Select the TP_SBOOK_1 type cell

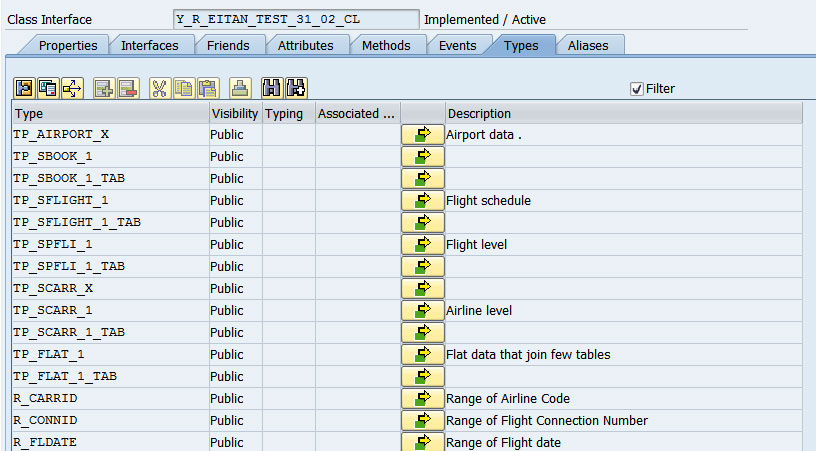[110, 156]
